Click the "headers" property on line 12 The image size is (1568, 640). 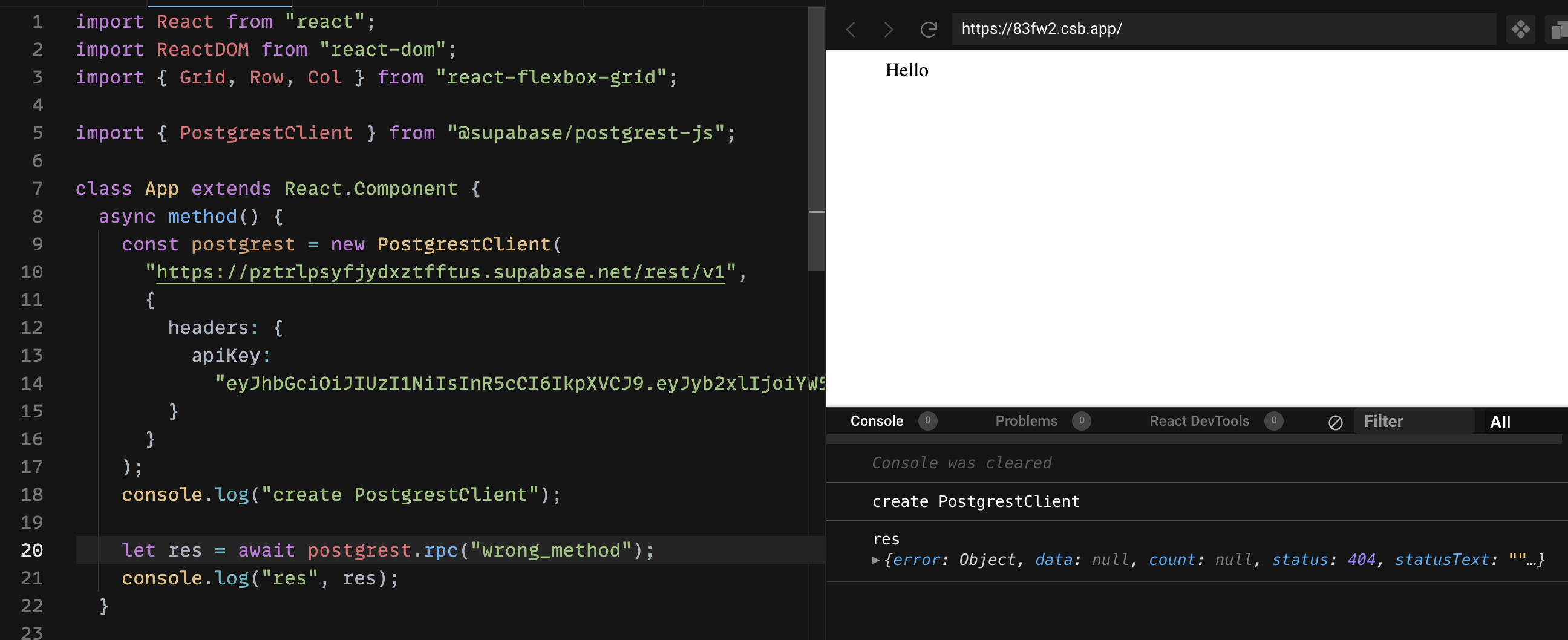click(207, 328)
